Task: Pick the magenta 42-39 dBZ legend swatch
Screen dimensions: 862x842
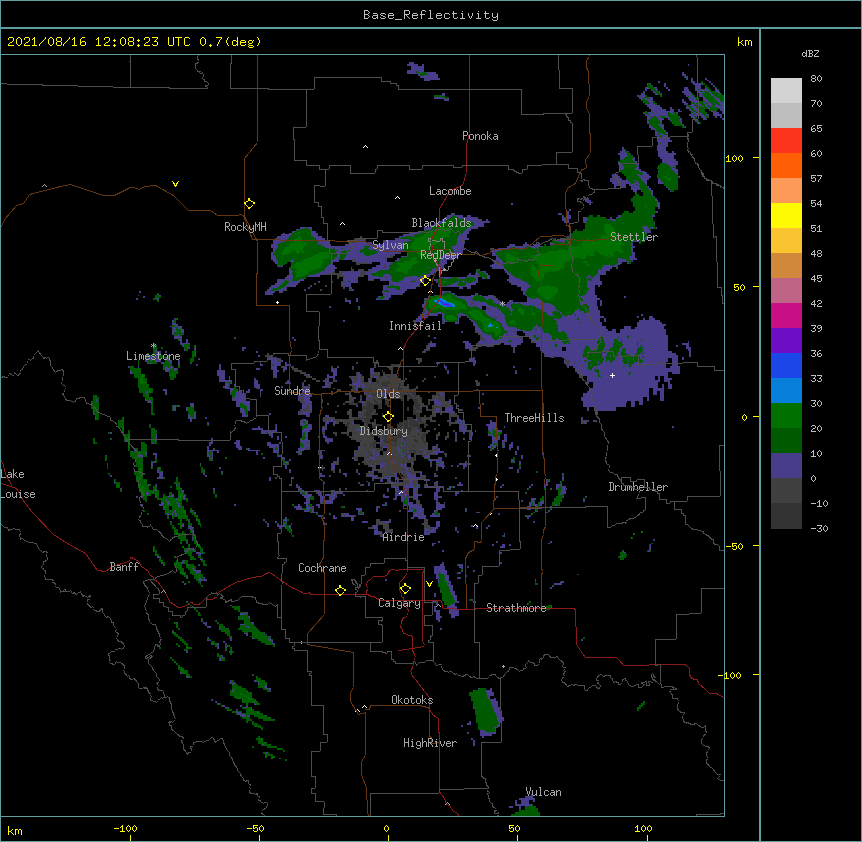Action: (x=786, y=315)
